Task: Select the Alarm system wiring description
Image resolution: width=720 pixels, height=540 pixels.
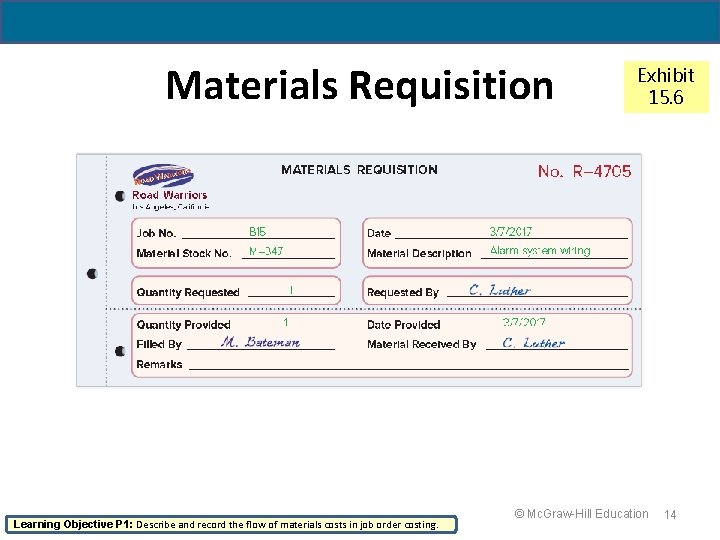Action: point(540,250)
